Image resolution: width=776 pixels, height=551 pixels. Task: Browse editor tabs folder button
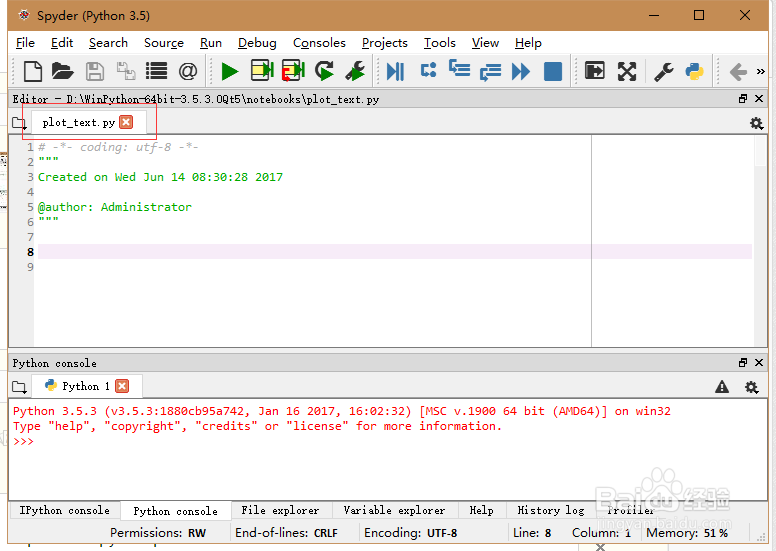(19, 123)
